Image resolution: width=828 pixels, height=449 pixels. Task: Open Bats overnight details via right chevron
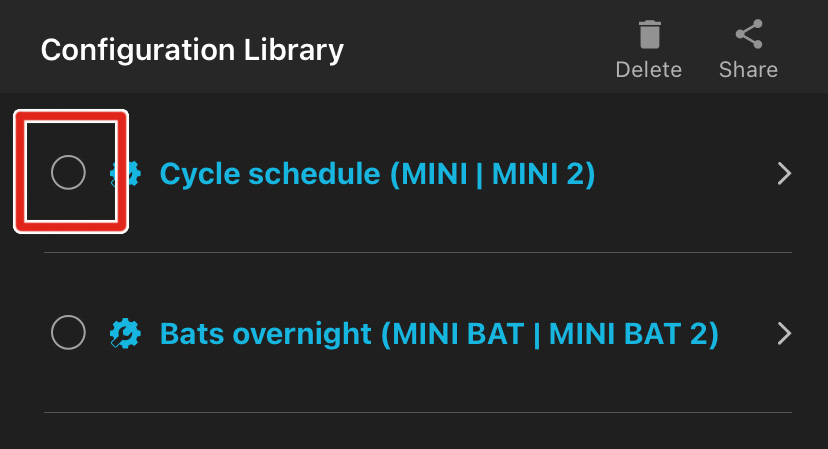click(x=785, y=333)
